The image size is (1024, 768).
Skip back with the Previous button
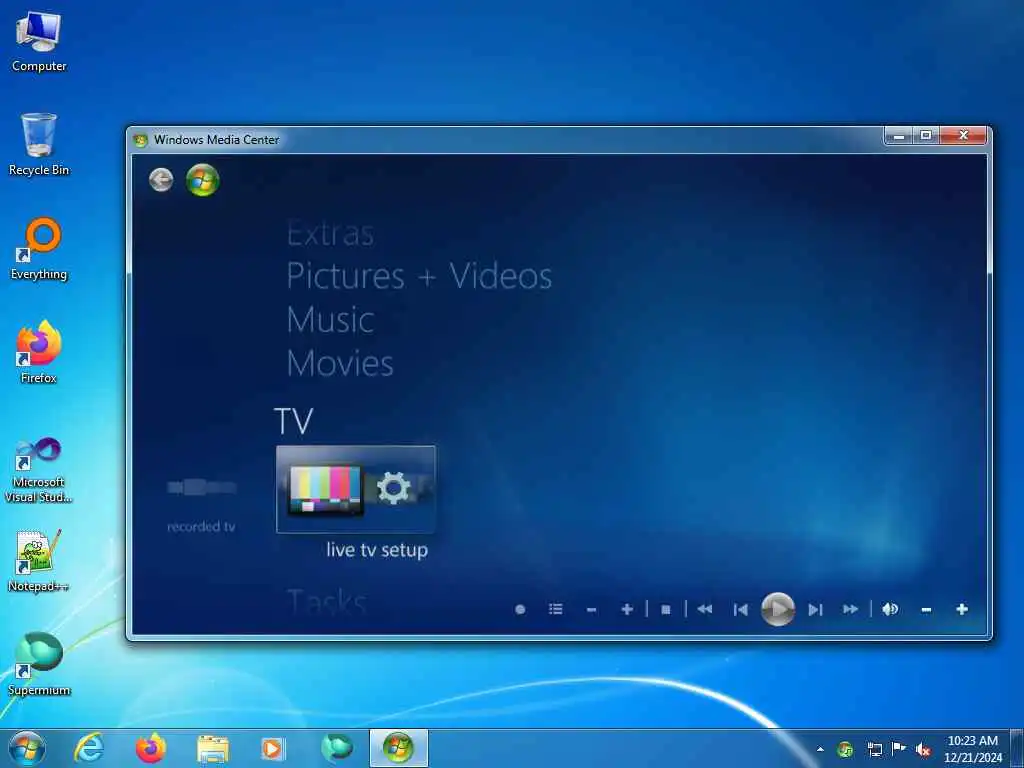coord(741,609)
